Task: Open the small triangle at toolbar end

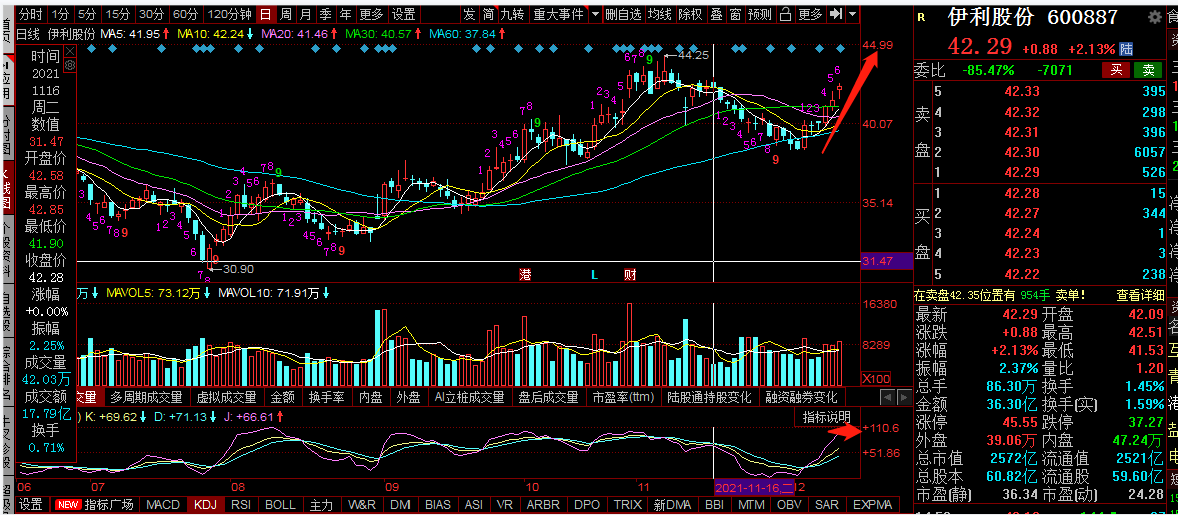Action: (852, 14)
